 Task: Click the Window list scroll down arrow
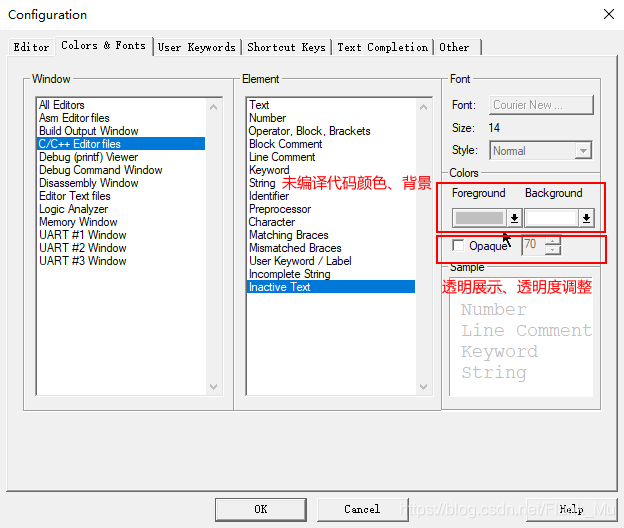[x=214, y=387]
